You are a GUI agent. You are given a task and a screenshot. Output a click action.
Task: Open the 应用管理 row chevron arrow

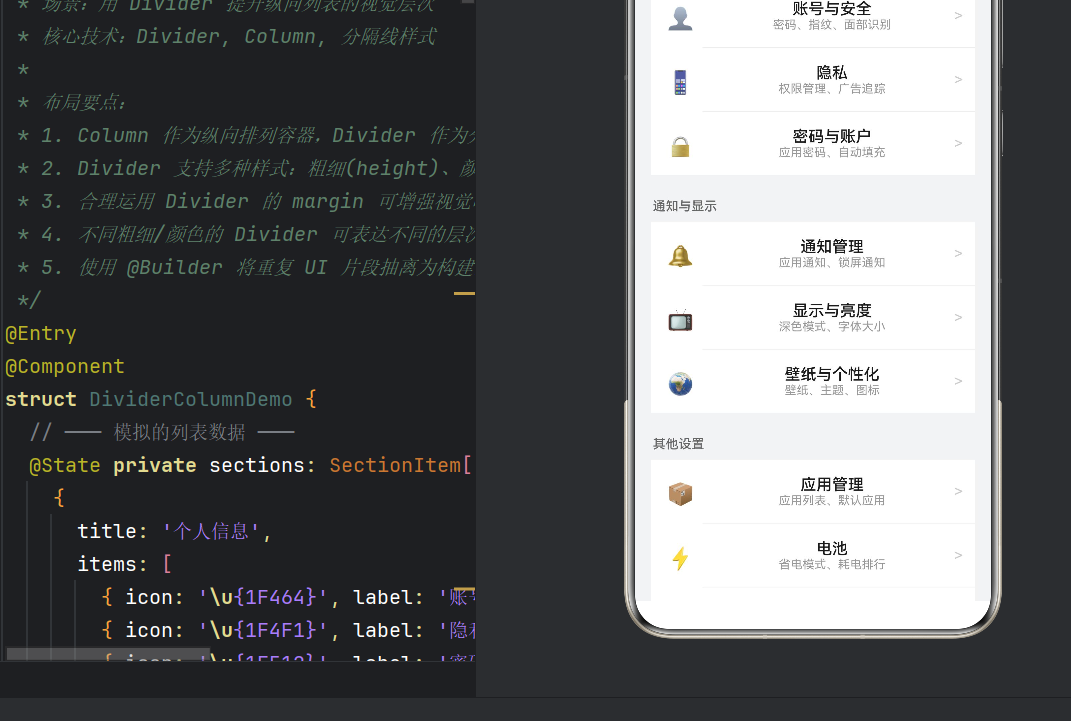click(958, 491)
